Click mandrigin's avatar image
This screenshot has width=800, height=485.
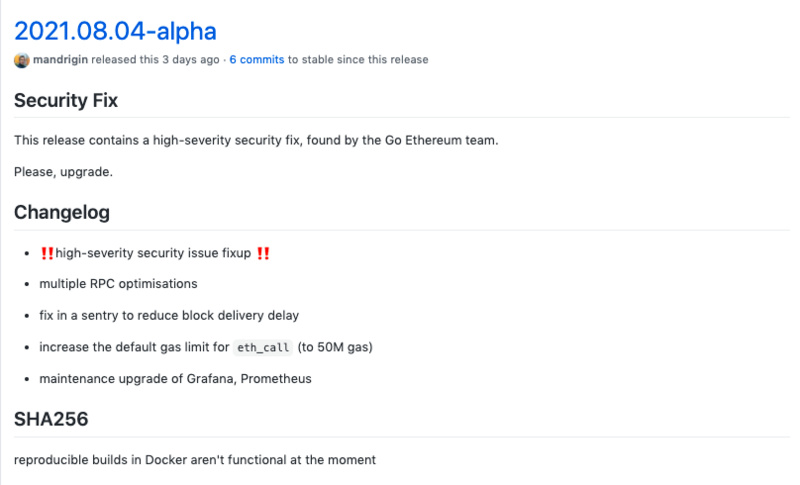(21, 60)
